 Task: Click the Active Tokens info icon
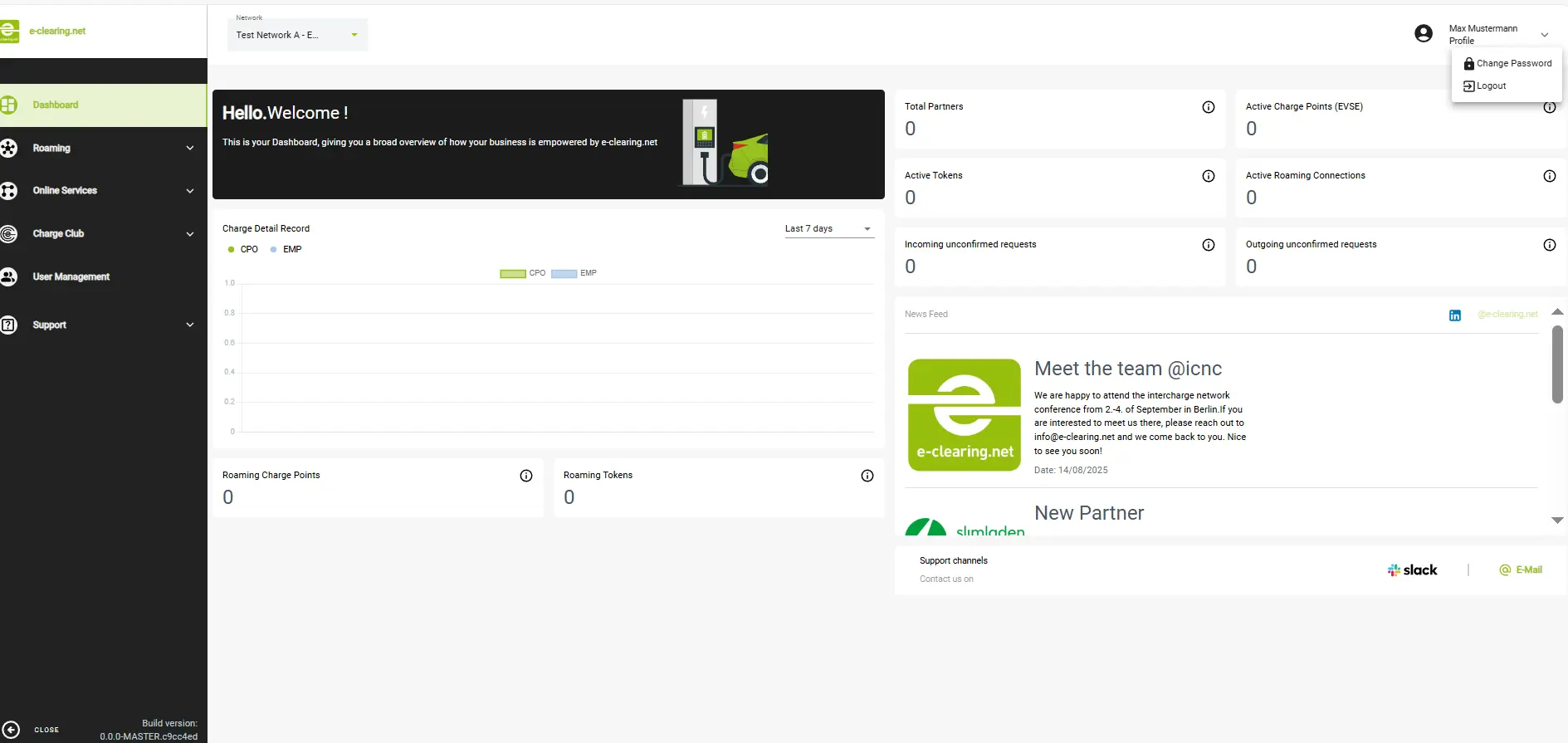tap(1208, 176)
